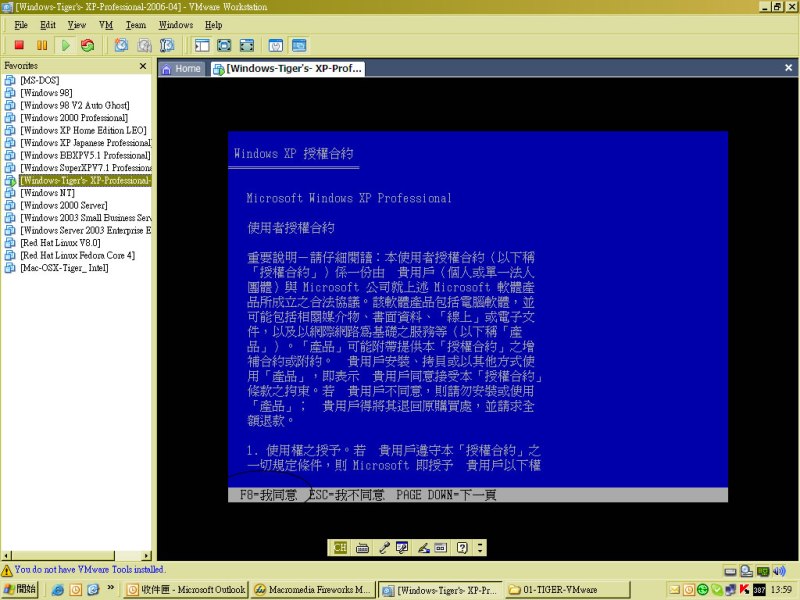Open the Help menu
This screenshot has width=800, height=600.
pyautogui.click(x=214, y=25)
